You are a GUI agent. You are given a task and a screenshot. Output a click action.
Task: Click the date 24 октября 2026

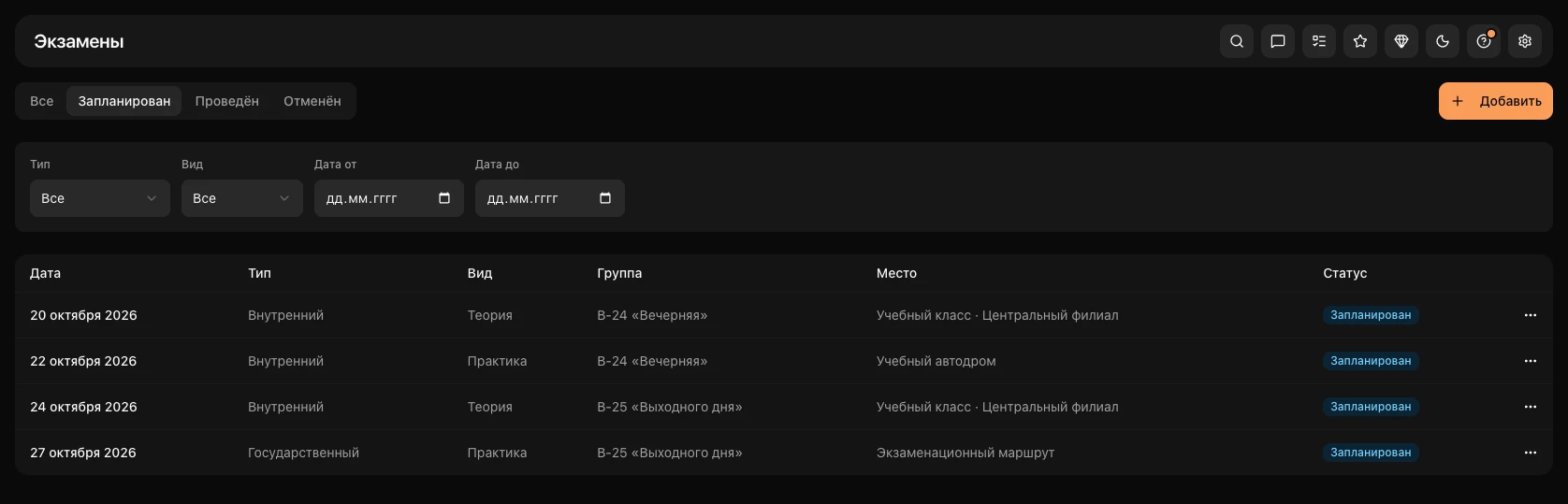tap(83, 407)
